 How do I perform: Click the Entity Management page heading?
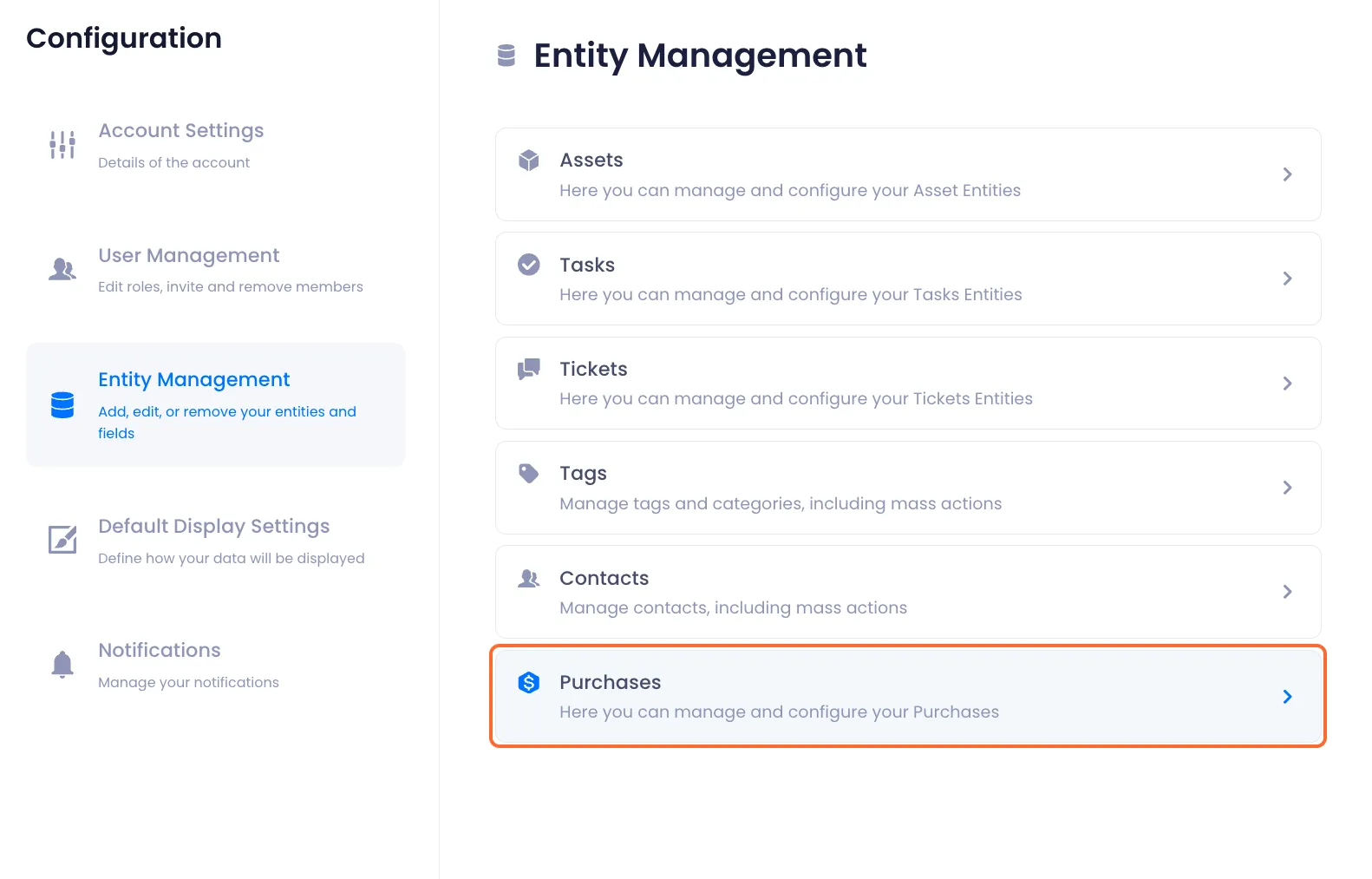coord(700,56)
